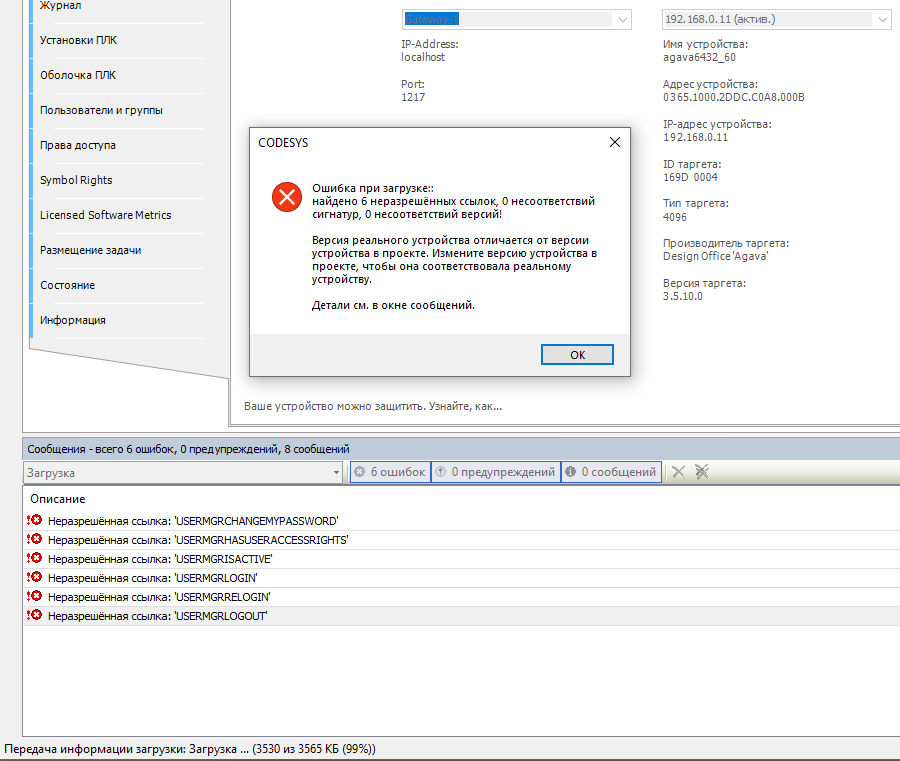900x761 pixels.
Task: Click the Описание column header
Action: click(58, 499)
